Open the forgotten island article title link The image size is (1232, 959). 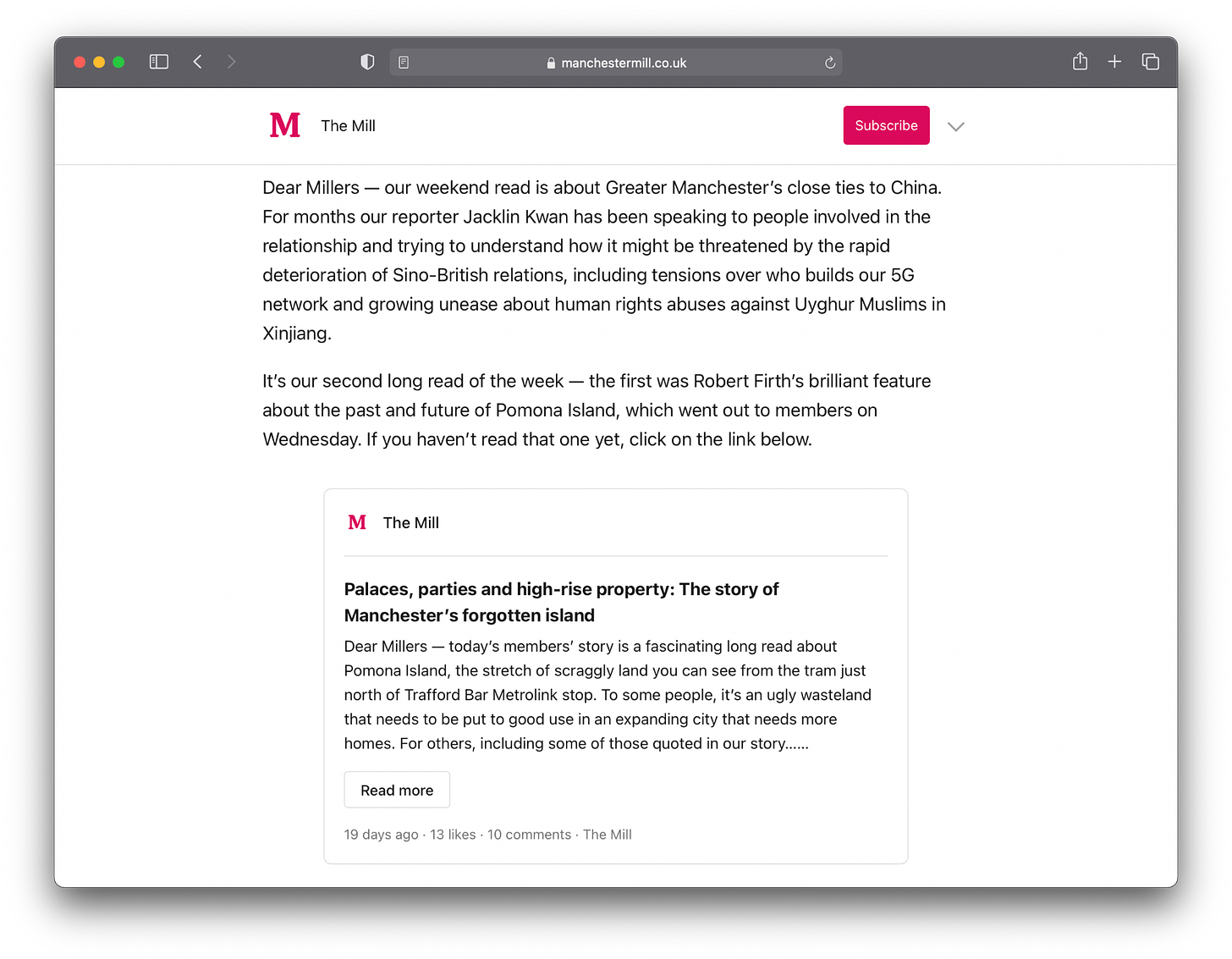(561, 601)
